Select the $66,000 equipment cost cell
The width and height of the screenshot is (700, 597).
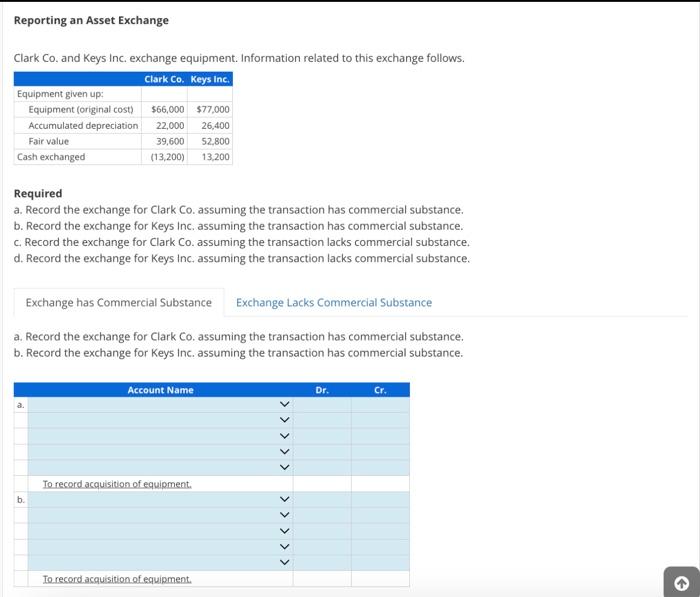pyautogui.click(x=164, y=109)
